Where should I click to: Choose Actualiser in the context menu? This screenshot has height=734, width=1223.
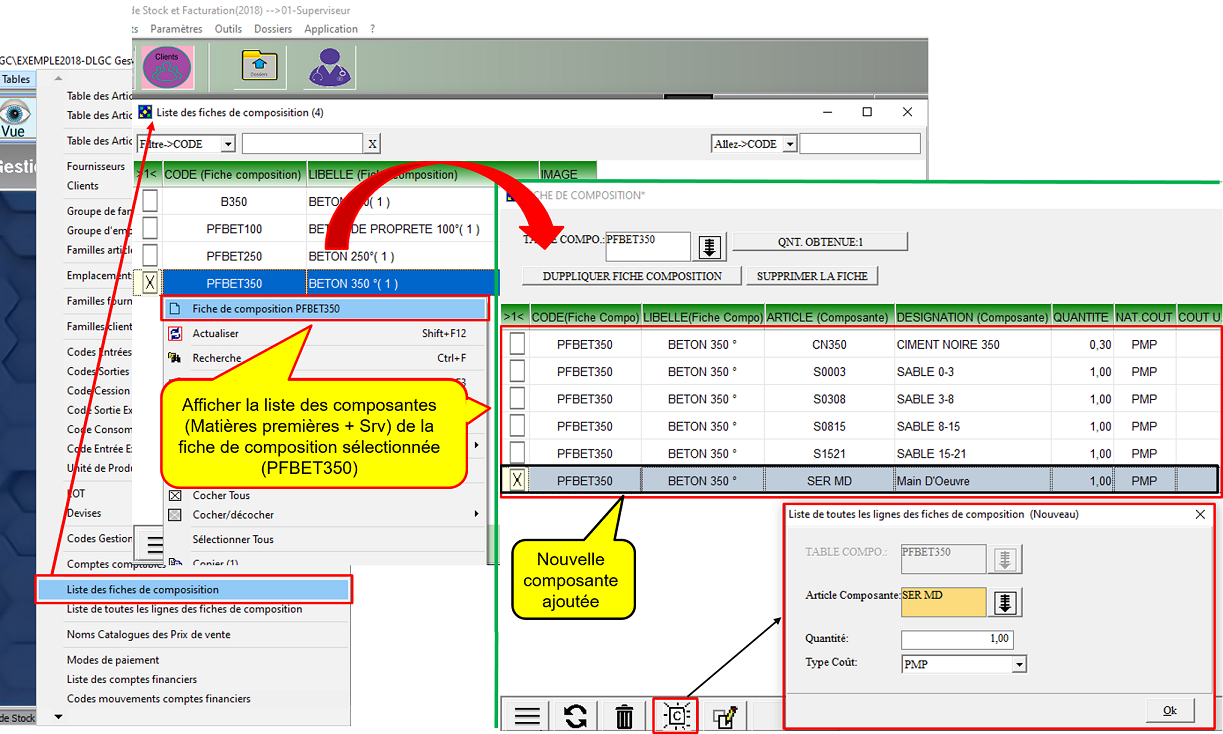pos(216,333)
